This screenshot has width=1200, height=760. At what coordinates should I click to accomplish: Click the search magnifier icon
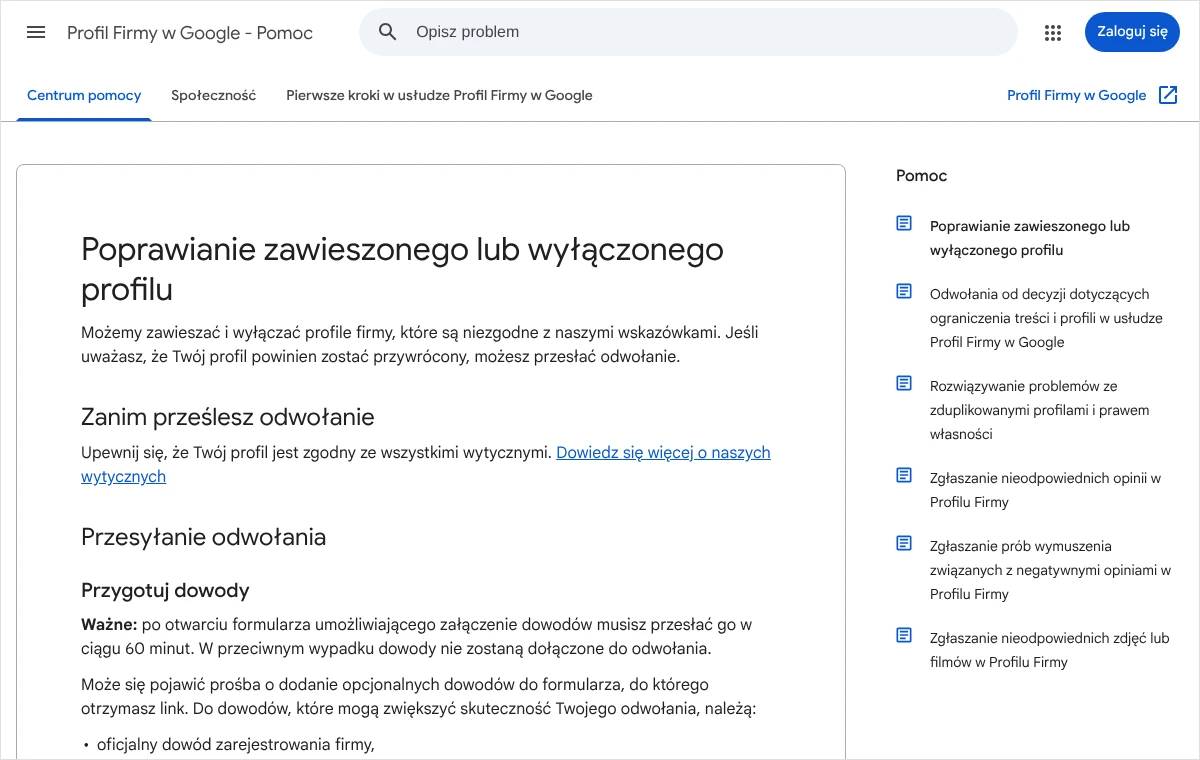pyautogui.click(x=388, y=32)
